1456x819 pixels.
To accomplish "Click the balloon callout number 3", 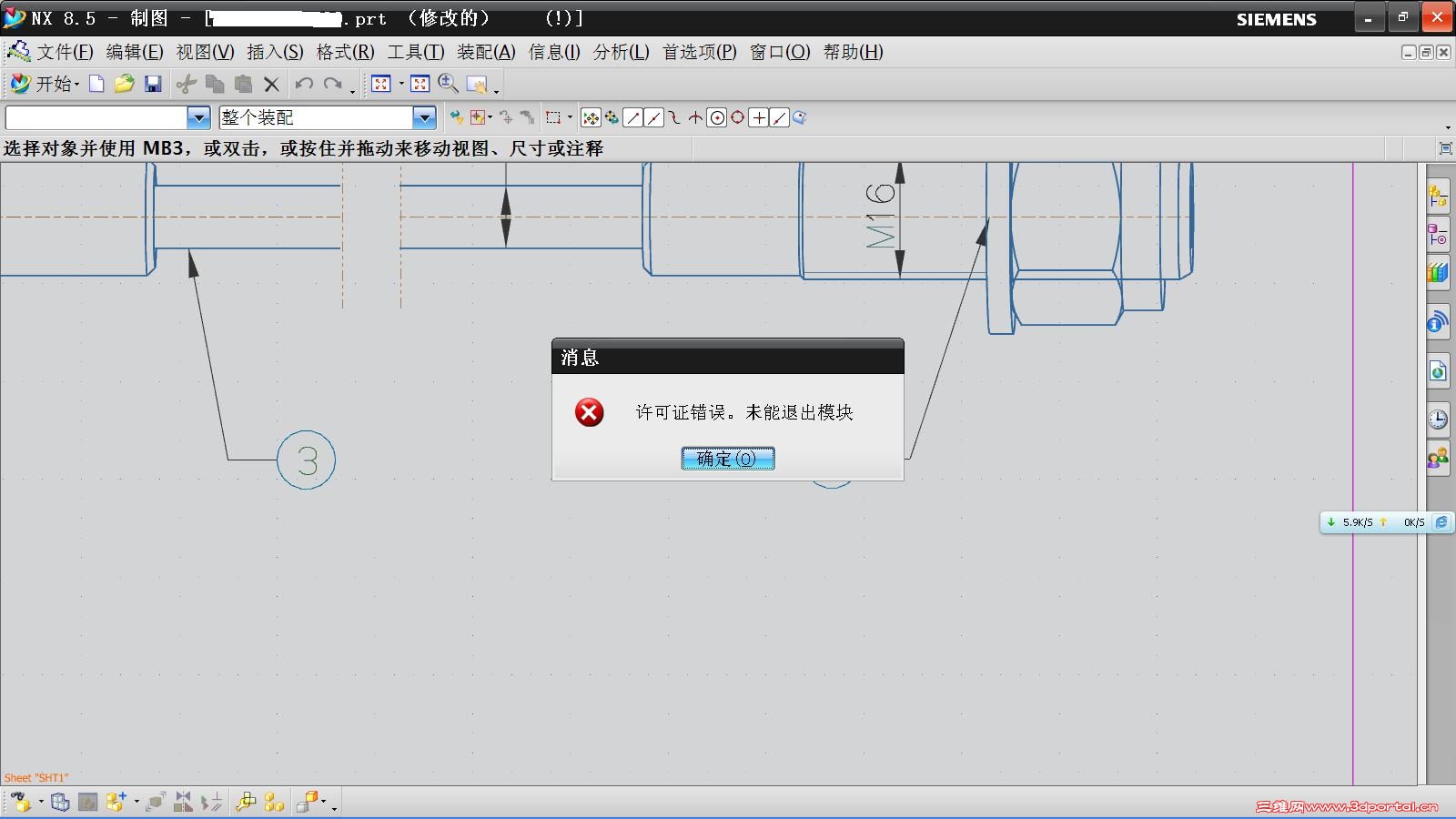I will tap(307, 460).
